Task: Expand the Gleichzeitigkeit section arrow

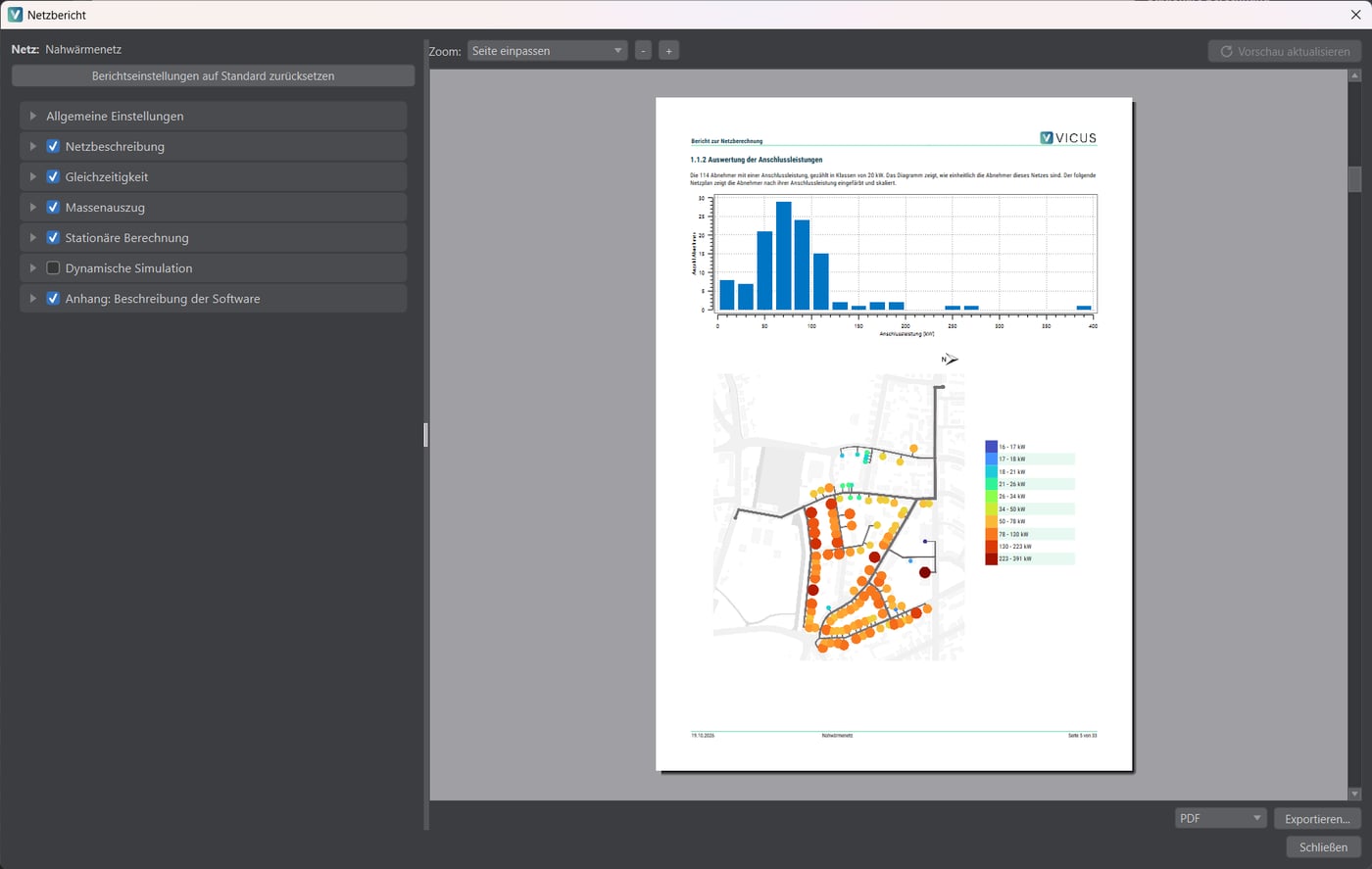Action: tap(33, 176)
